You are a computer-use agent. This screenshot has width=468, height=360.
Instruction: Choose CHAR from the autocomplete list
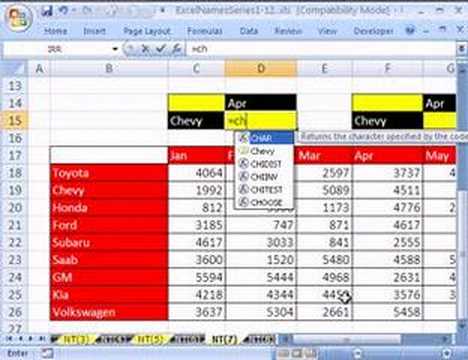265,138
